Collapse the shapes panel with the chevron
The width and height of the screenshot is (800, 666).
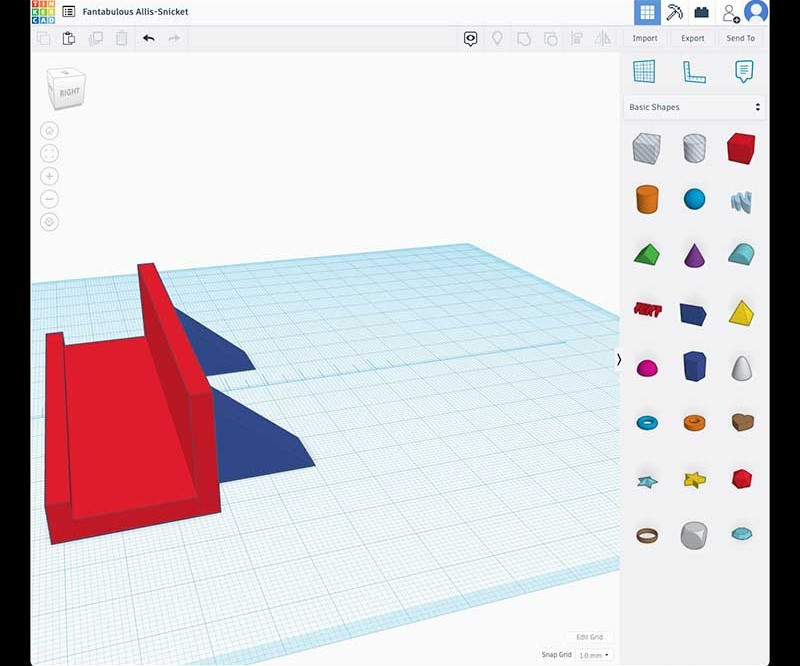tap(619, 360)
